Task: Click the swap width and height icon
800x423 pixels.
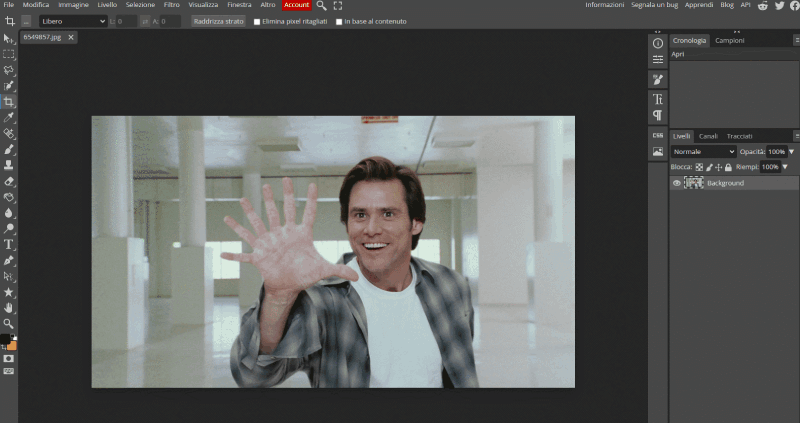Action: pyautogui.click(x=145, y=21)
